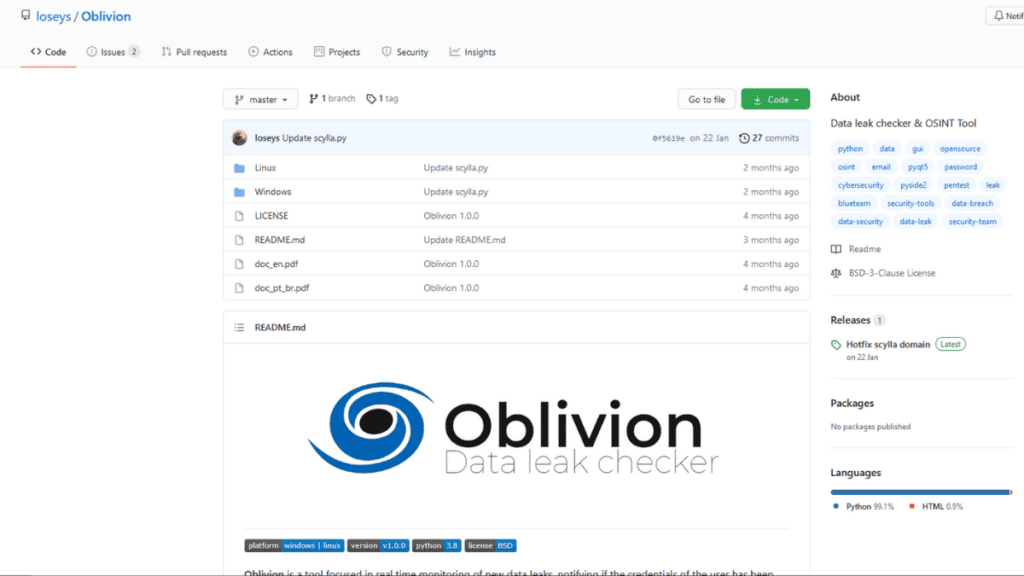Image resolution: width=1024 pixels, height=576 pixels.
Task: Expand the master branch dropdown
Action: coord(261,99)
